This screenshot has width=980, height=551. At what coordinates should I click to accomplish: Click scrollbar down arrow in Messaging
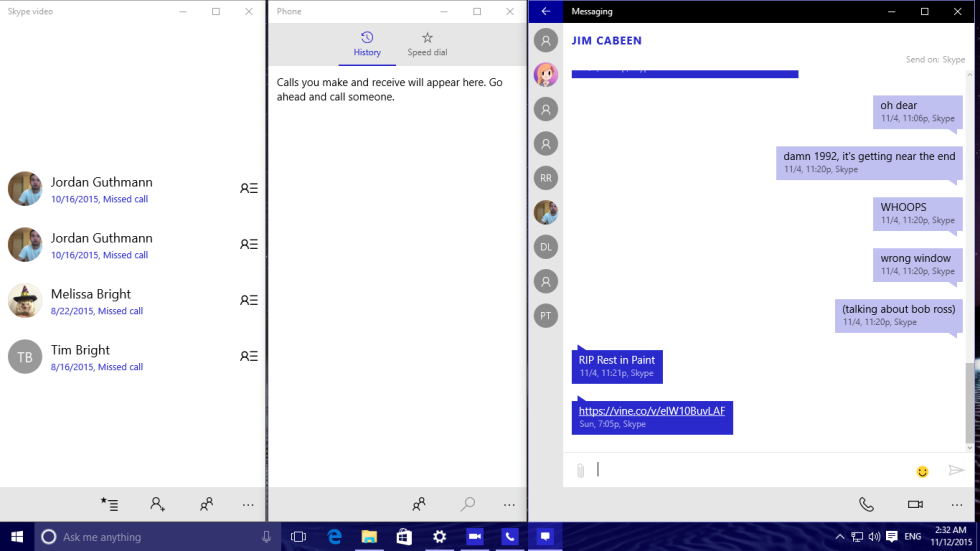click(x=969, y=447)
